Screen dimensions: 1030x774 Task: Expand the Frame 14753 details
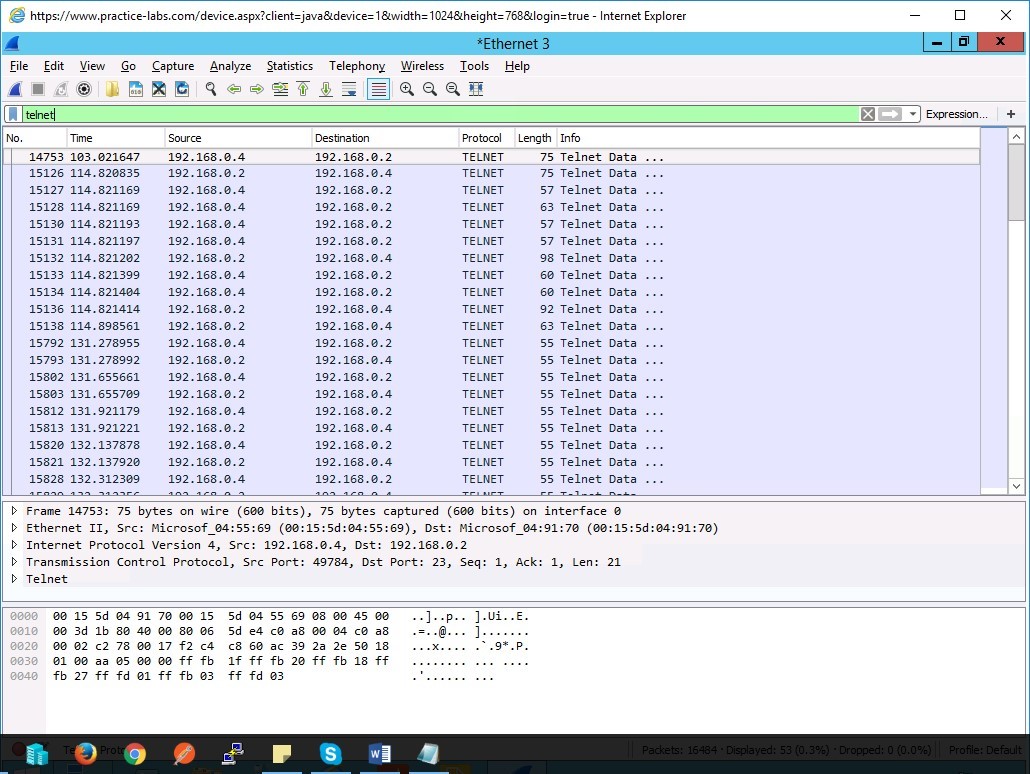pyautogui.click(x=14, y=511)
